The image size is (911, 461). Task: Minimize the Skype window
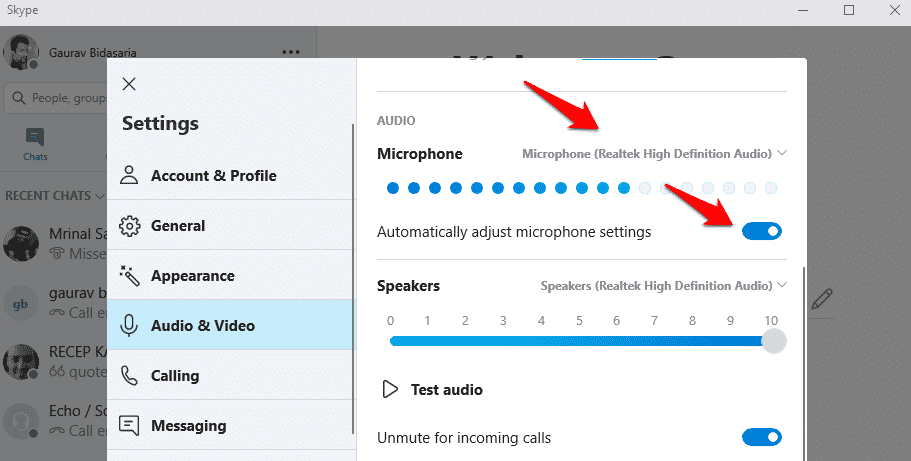[x=803, y=10]
